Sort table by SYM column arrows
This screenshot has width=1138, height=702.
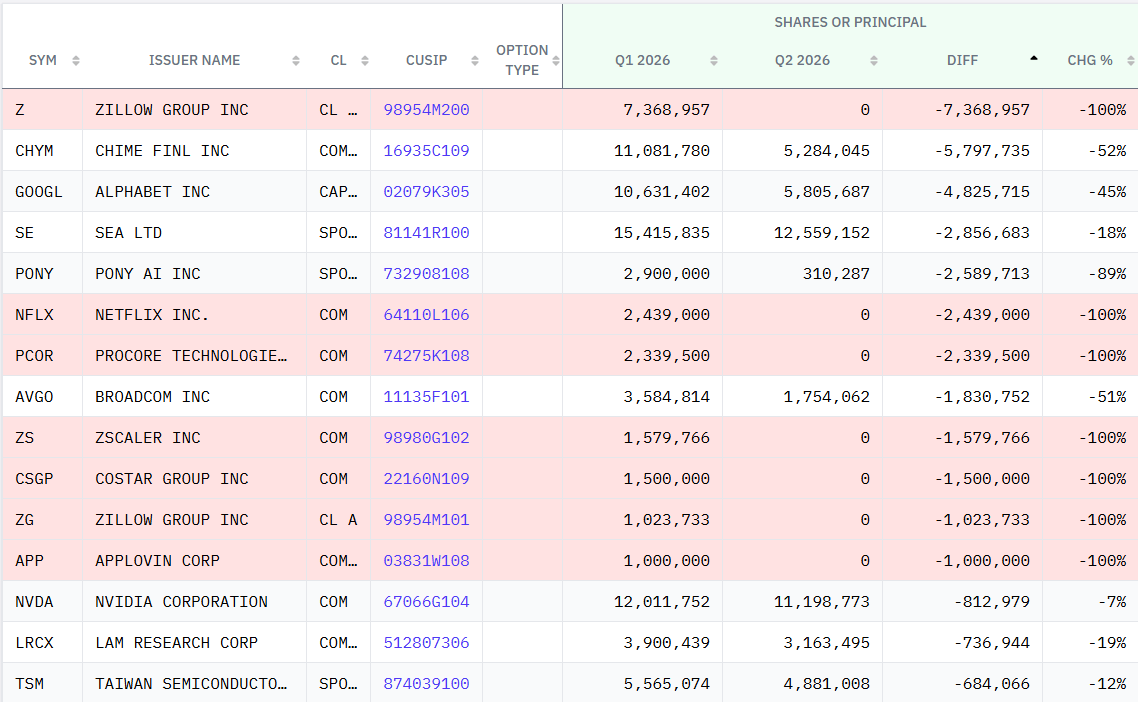[x=75, y=61]
